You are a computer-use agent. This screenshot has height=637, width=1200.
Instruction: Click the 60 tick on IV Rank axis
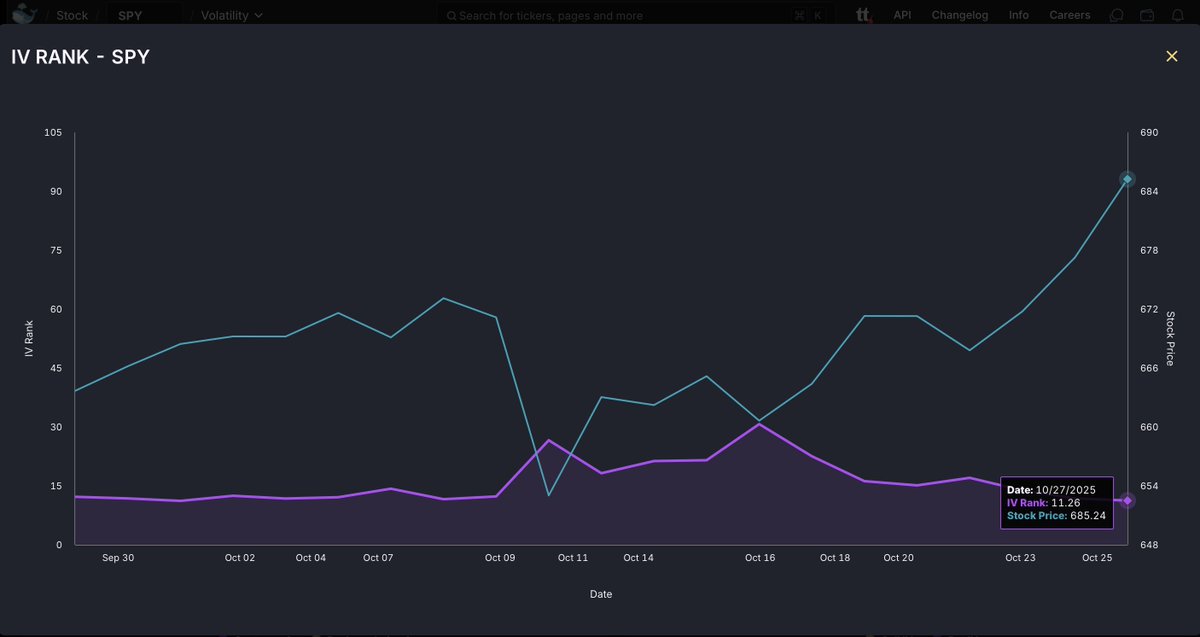coord(57,309)
